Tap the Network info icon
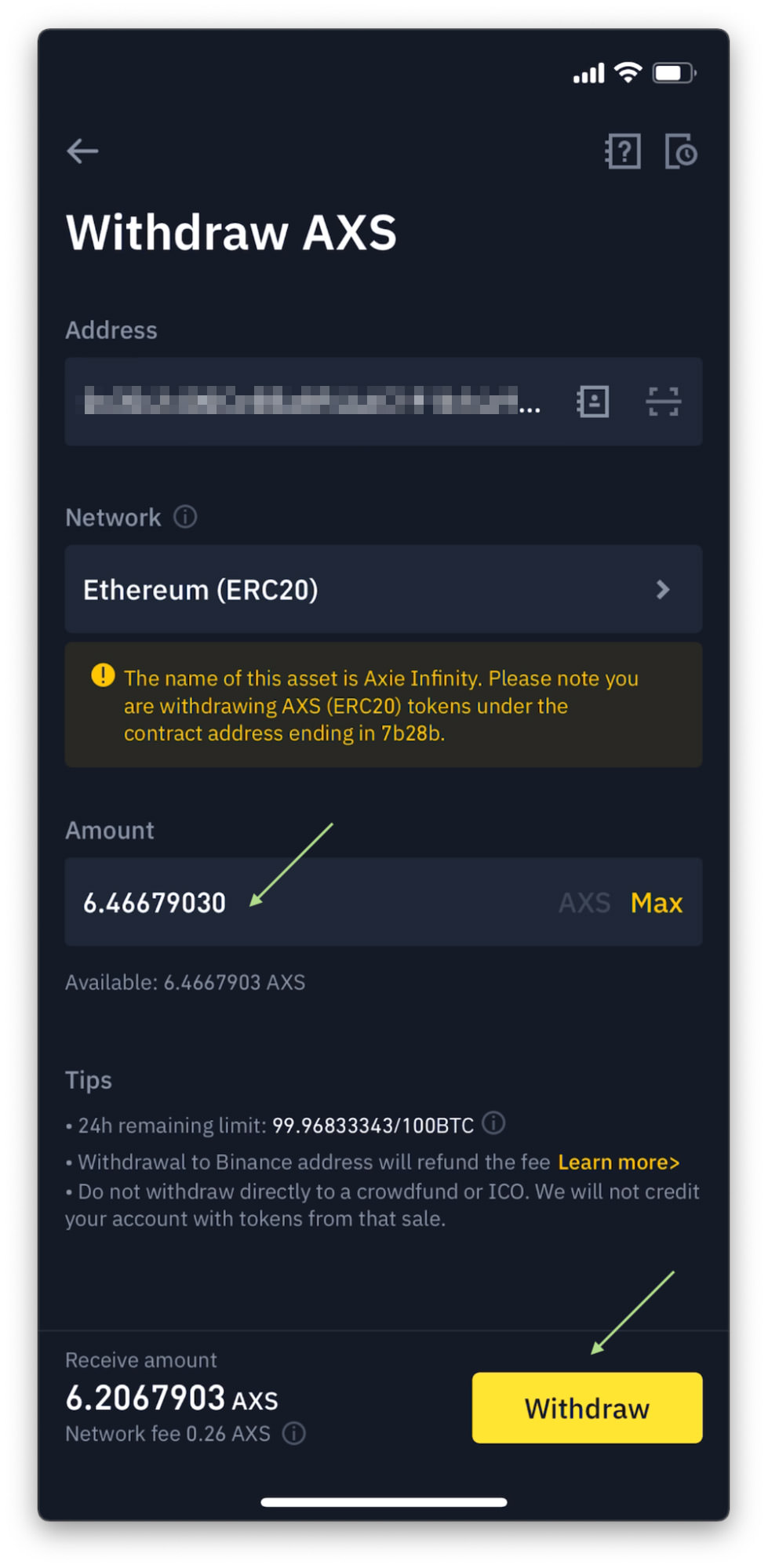 (x=185, y=517)
